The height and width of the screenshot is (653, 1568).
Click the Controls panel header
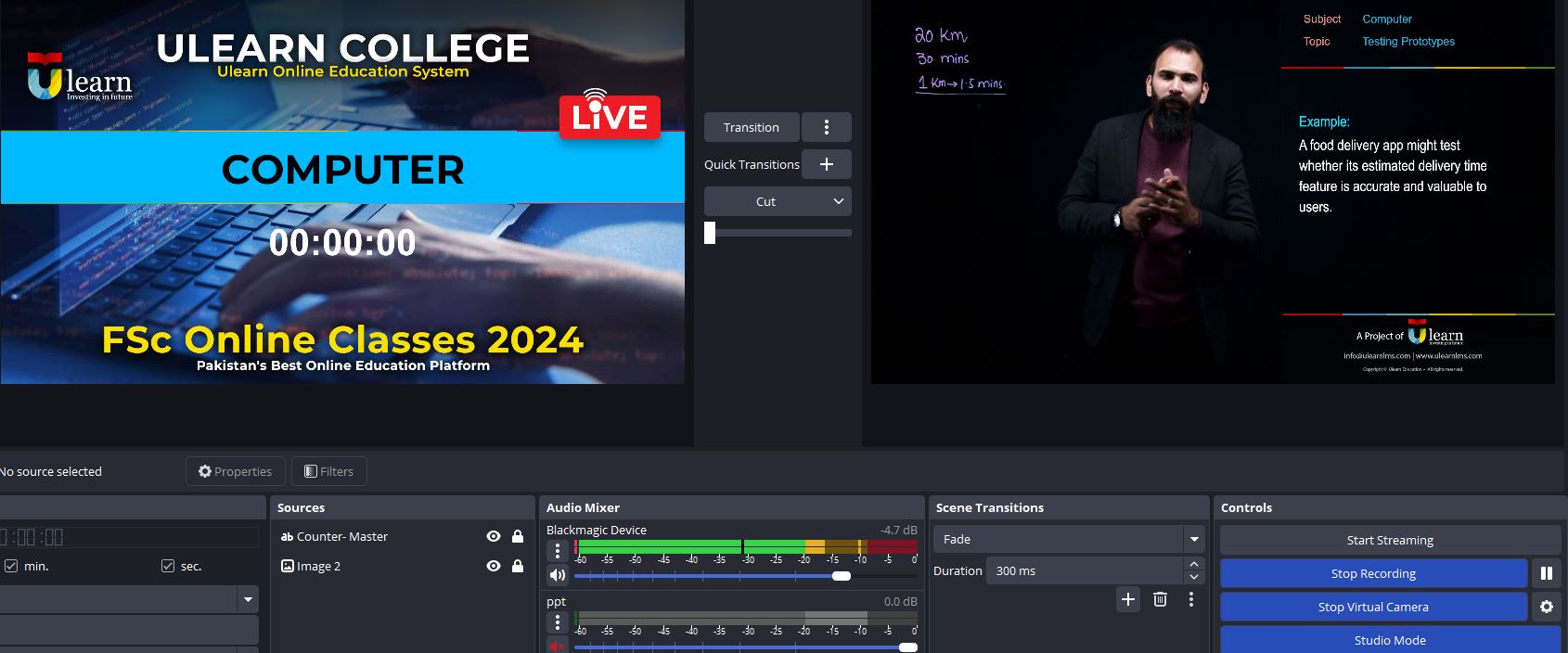click(x=1391, y=507)
